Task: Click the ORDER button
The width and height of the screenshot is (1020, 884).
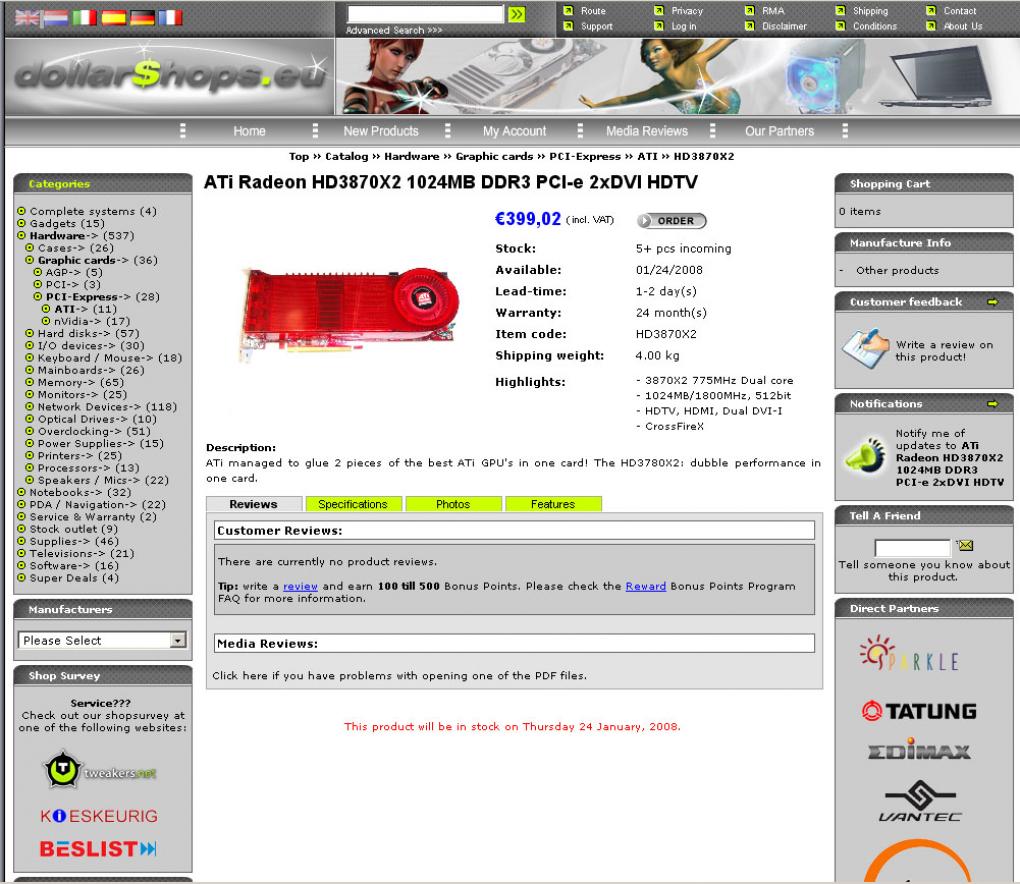Action: pyautogui.click(x=671, y=221)
